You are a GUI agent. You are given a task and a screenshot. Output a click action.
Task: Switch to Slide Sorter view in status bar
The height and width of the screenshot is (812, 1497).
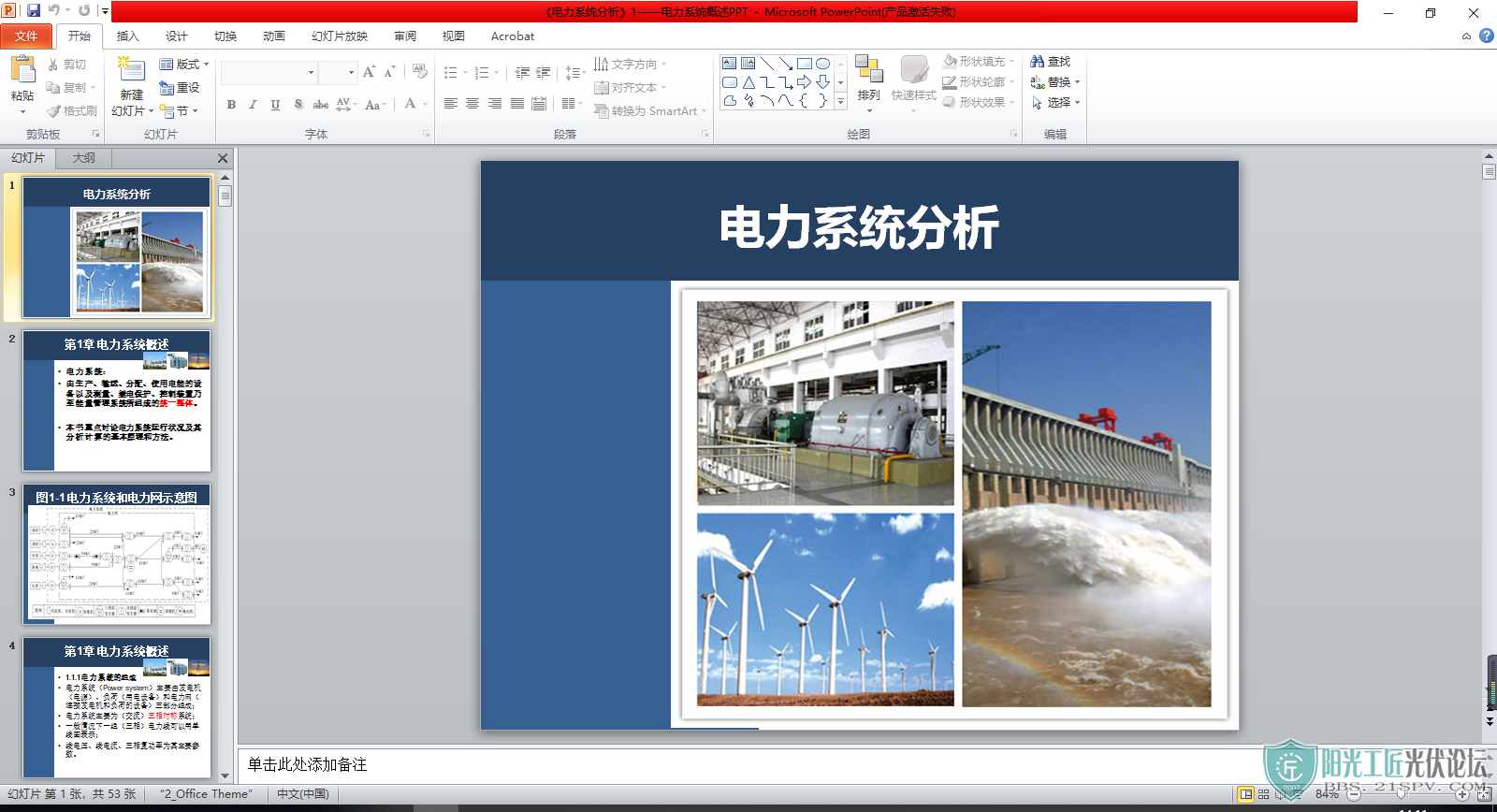pyautogui.click(x=1264, y=794)
